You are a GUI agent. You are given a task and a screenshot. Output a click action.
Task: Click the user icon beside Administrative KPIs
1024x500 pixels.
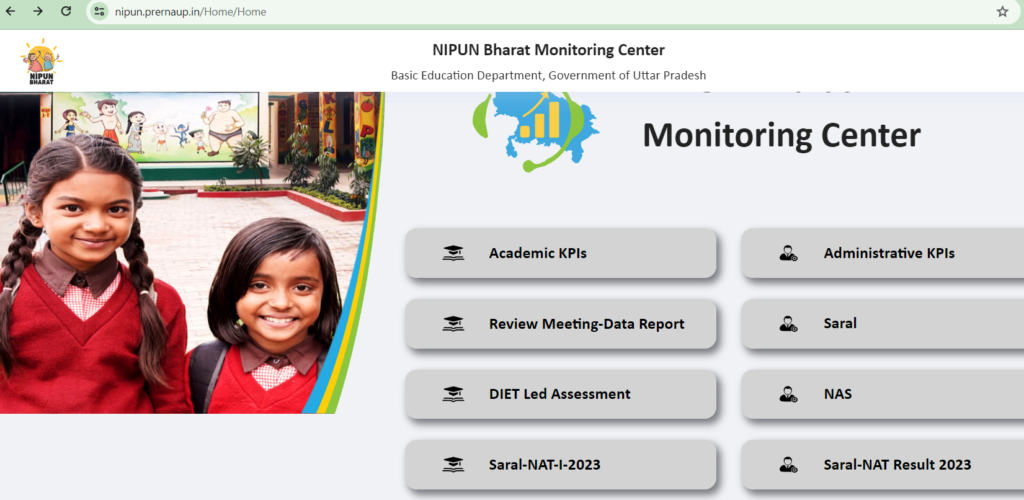(x=788, y=254)
